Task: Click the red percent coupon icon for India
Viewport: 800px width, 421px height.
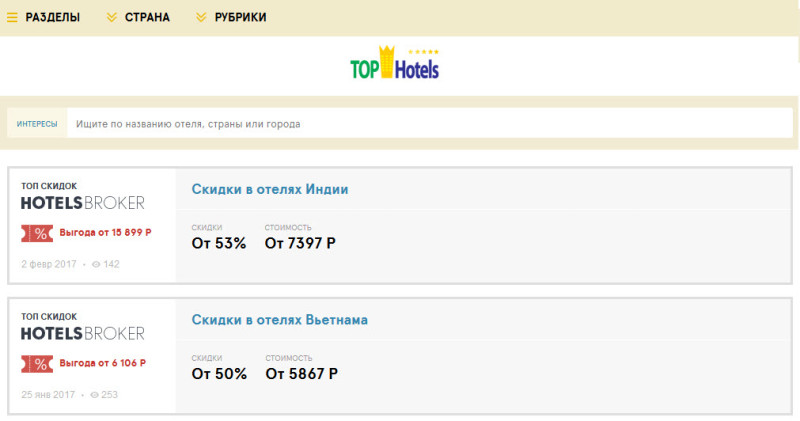Action: coord(37,233)
